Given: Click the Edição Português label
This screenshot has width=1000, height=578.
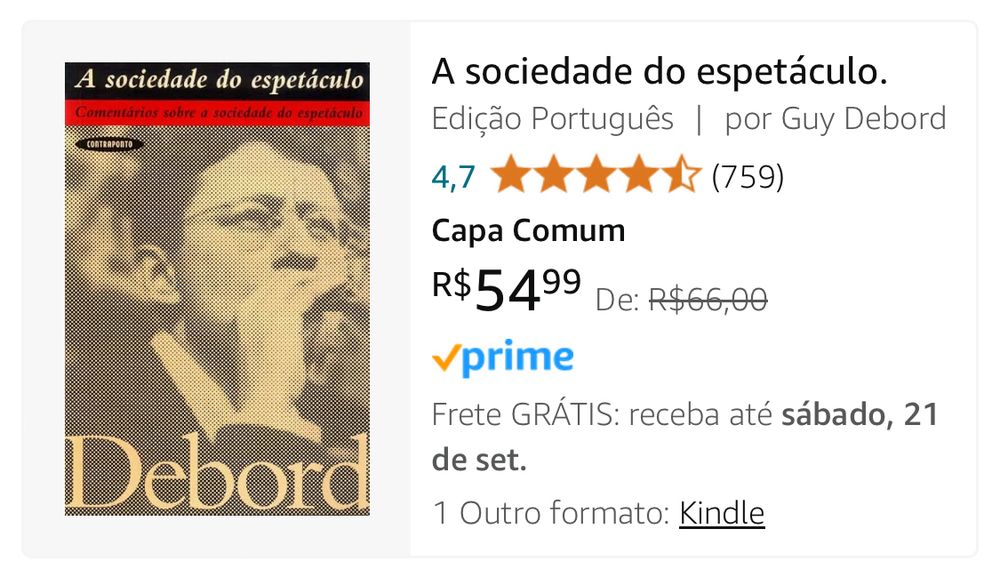Looking at the screenshot, I should (552, 119).
